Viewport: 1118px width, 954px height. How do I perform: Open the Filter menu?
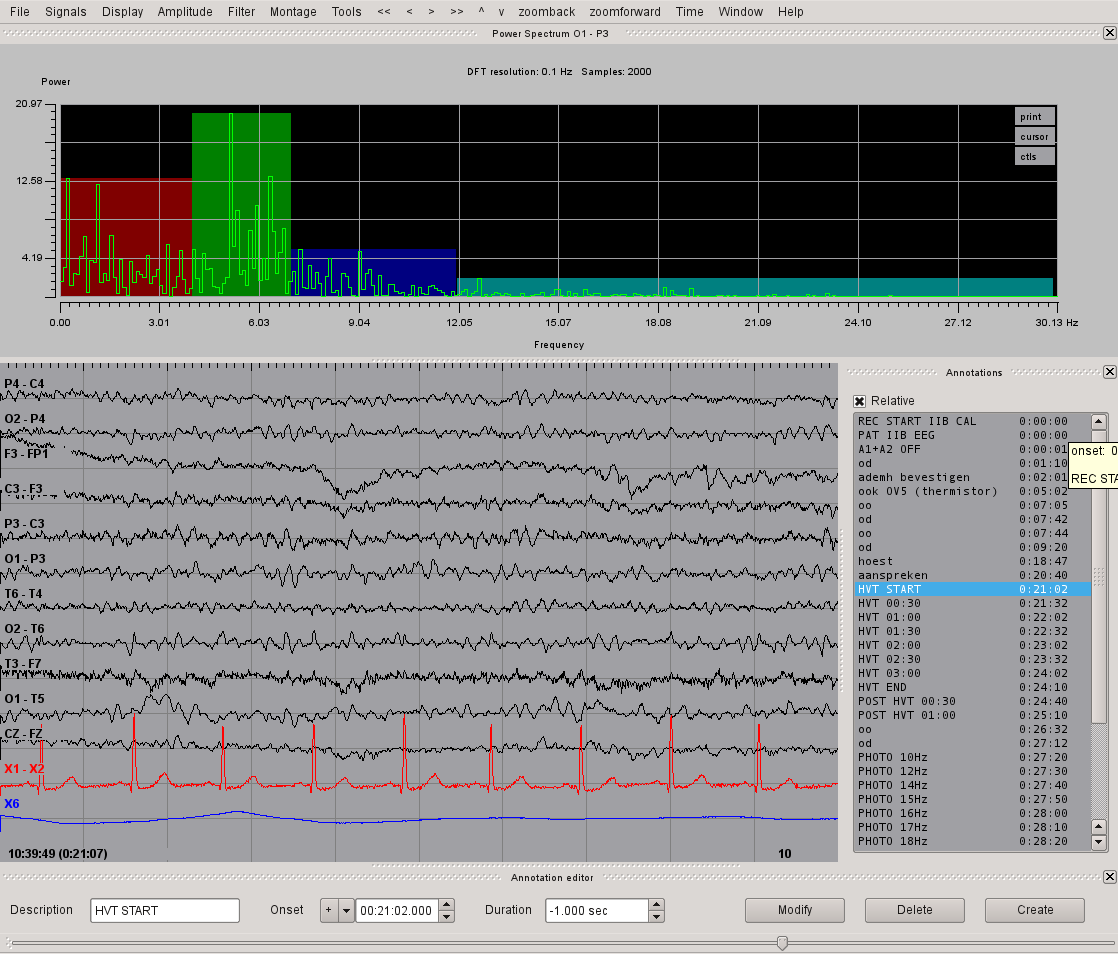(x=241, y=12)
